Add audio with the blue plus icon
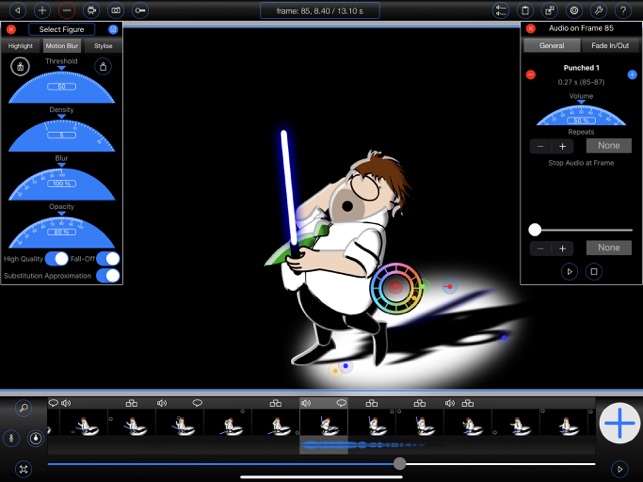 (632, 75)
